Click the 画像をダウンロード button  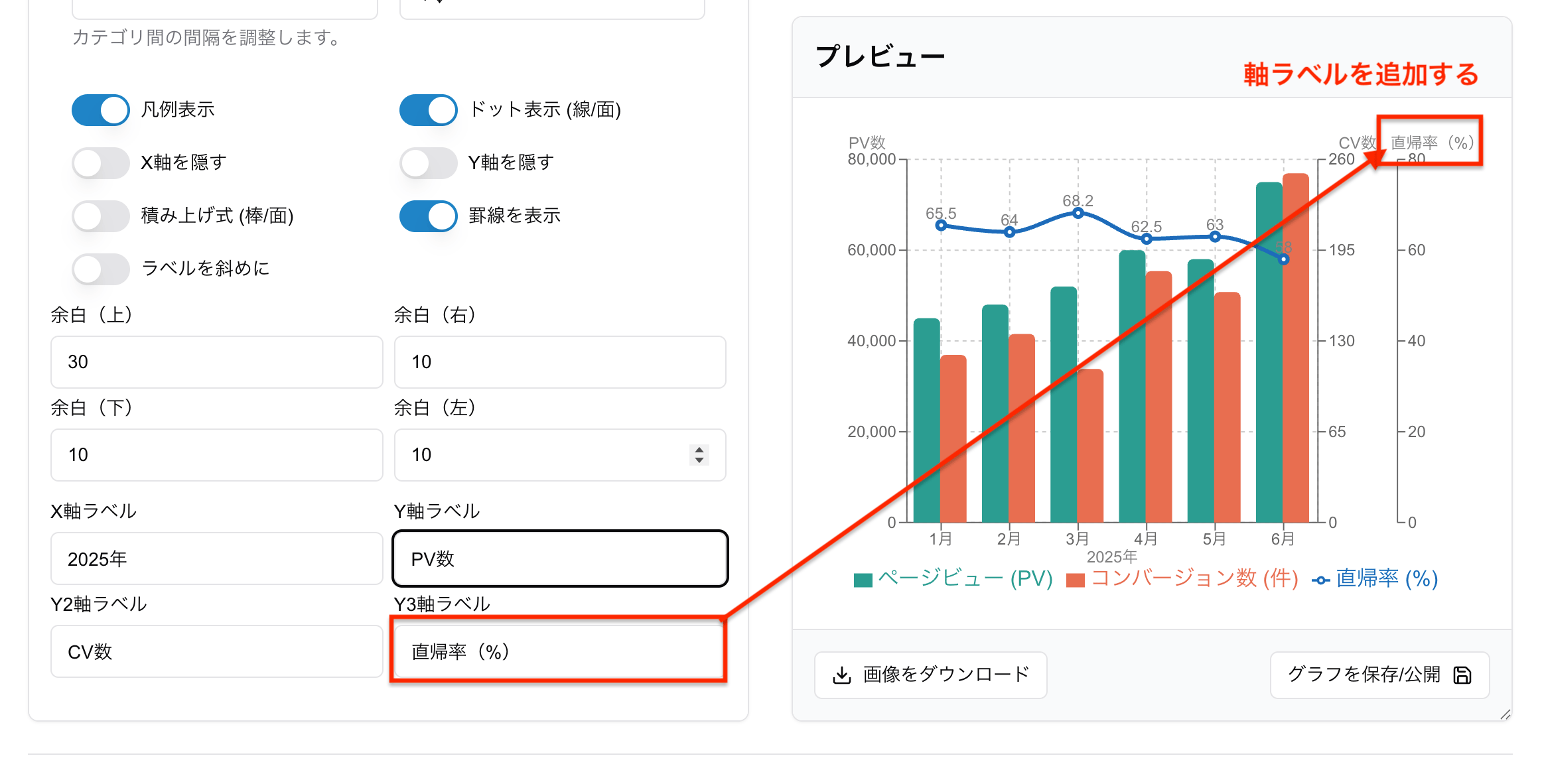pyautogui.click(x=932, y=675)
